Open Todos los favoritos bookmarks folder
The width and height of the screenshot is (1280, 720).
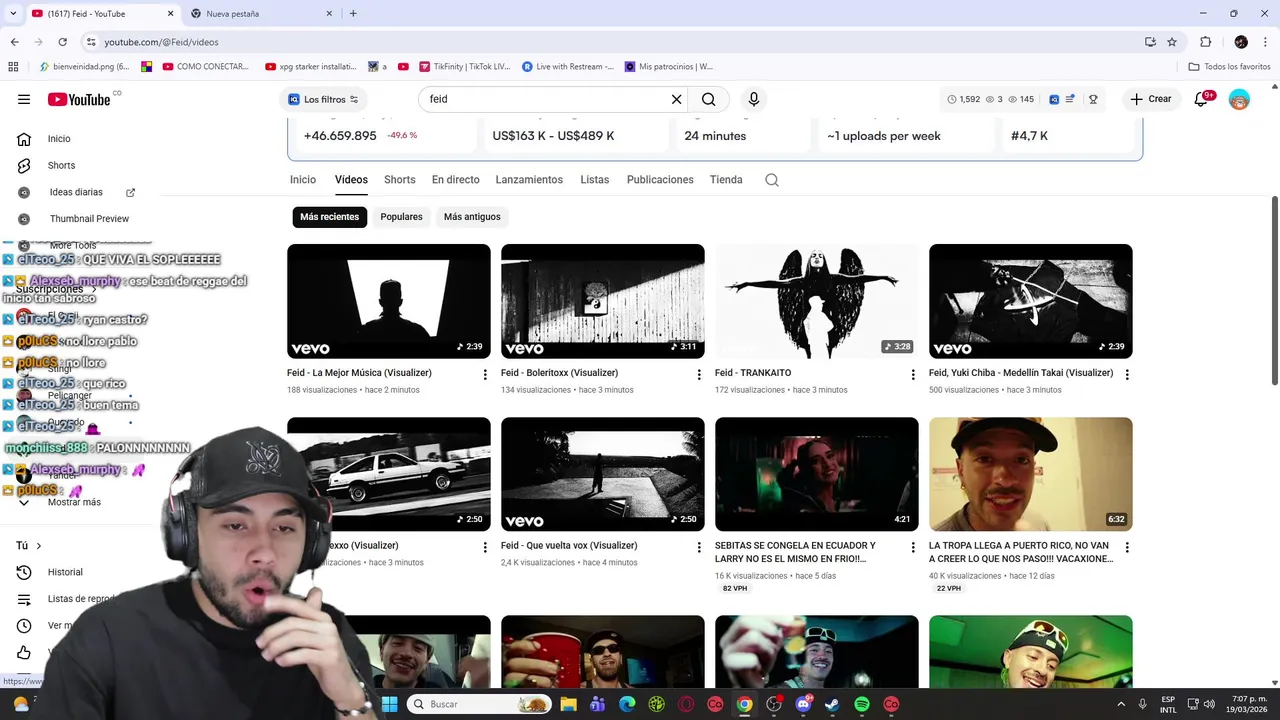tap(1229, 67)
